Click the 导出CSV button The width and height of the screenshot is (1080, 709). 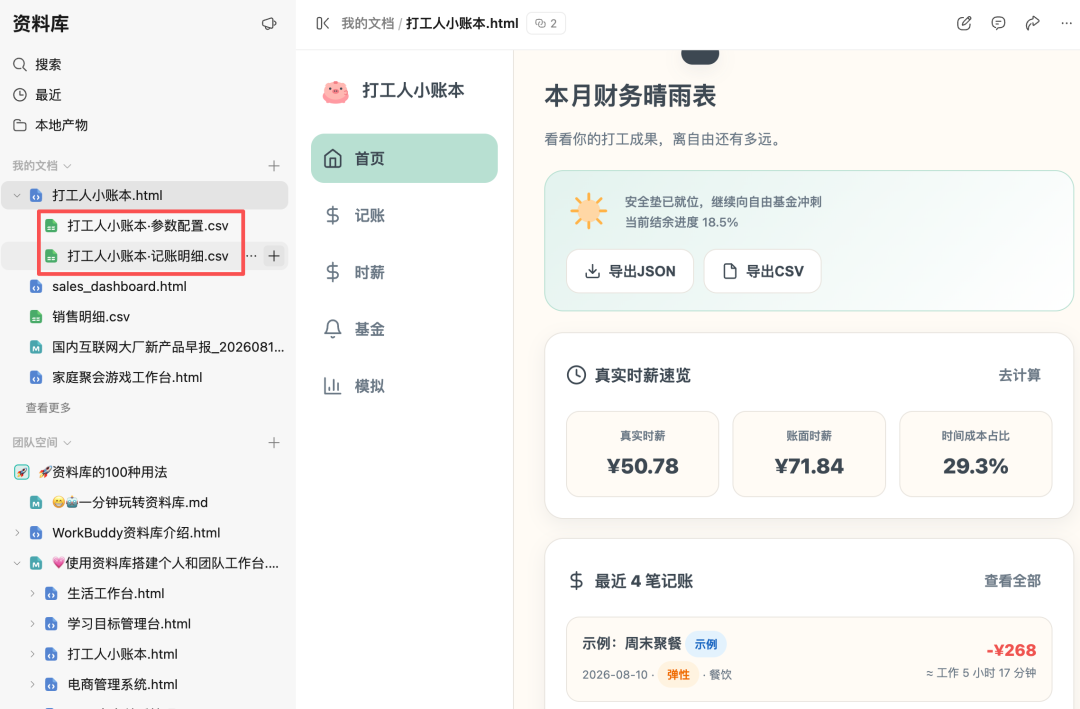click(x=762, y=271)
